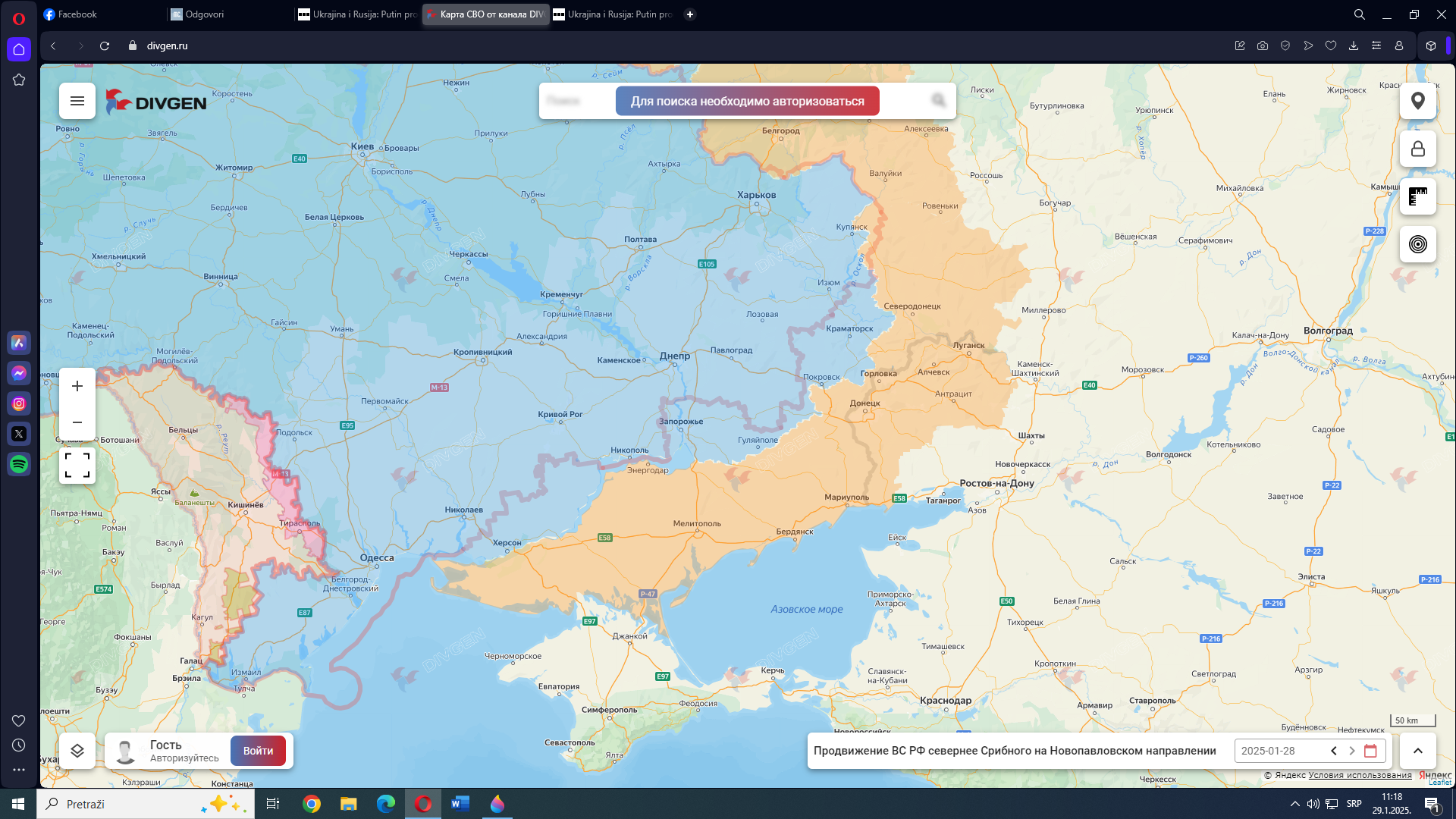Click the red Войти login button

point(258,751)
